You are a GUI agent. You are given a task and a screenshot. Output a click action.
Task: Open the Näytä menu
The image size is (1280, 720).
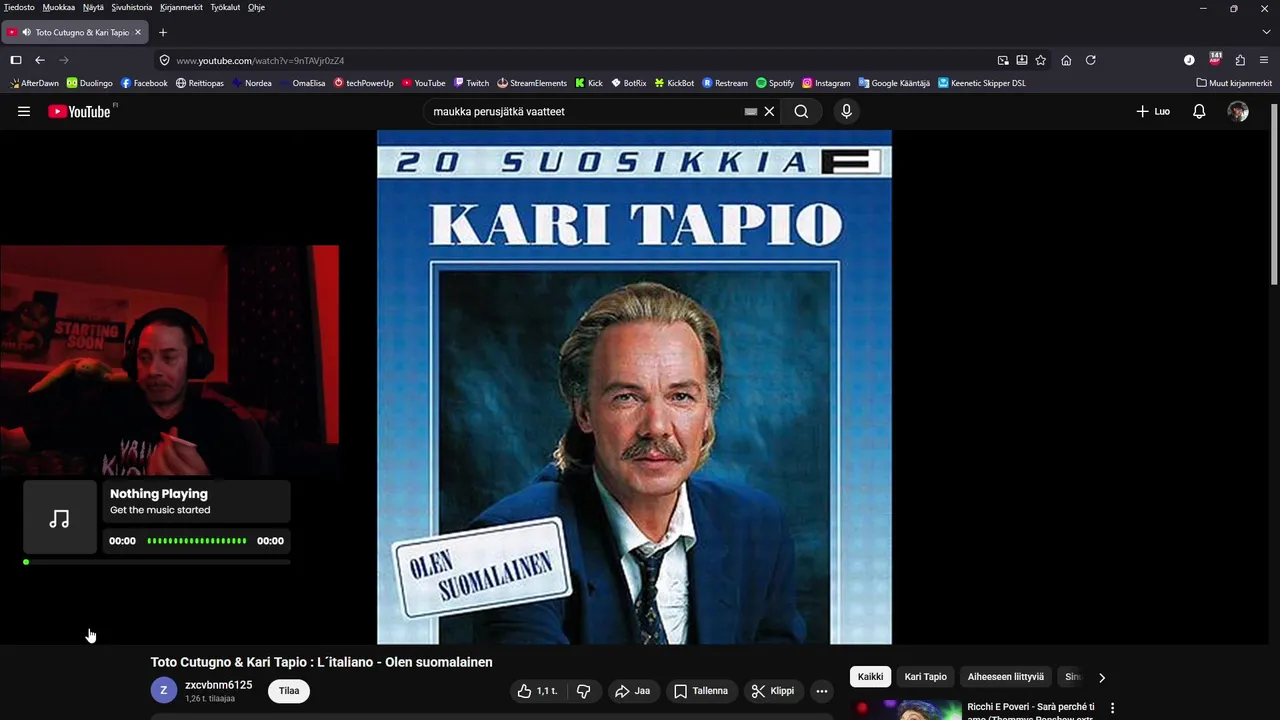click(x=93, y=7)
